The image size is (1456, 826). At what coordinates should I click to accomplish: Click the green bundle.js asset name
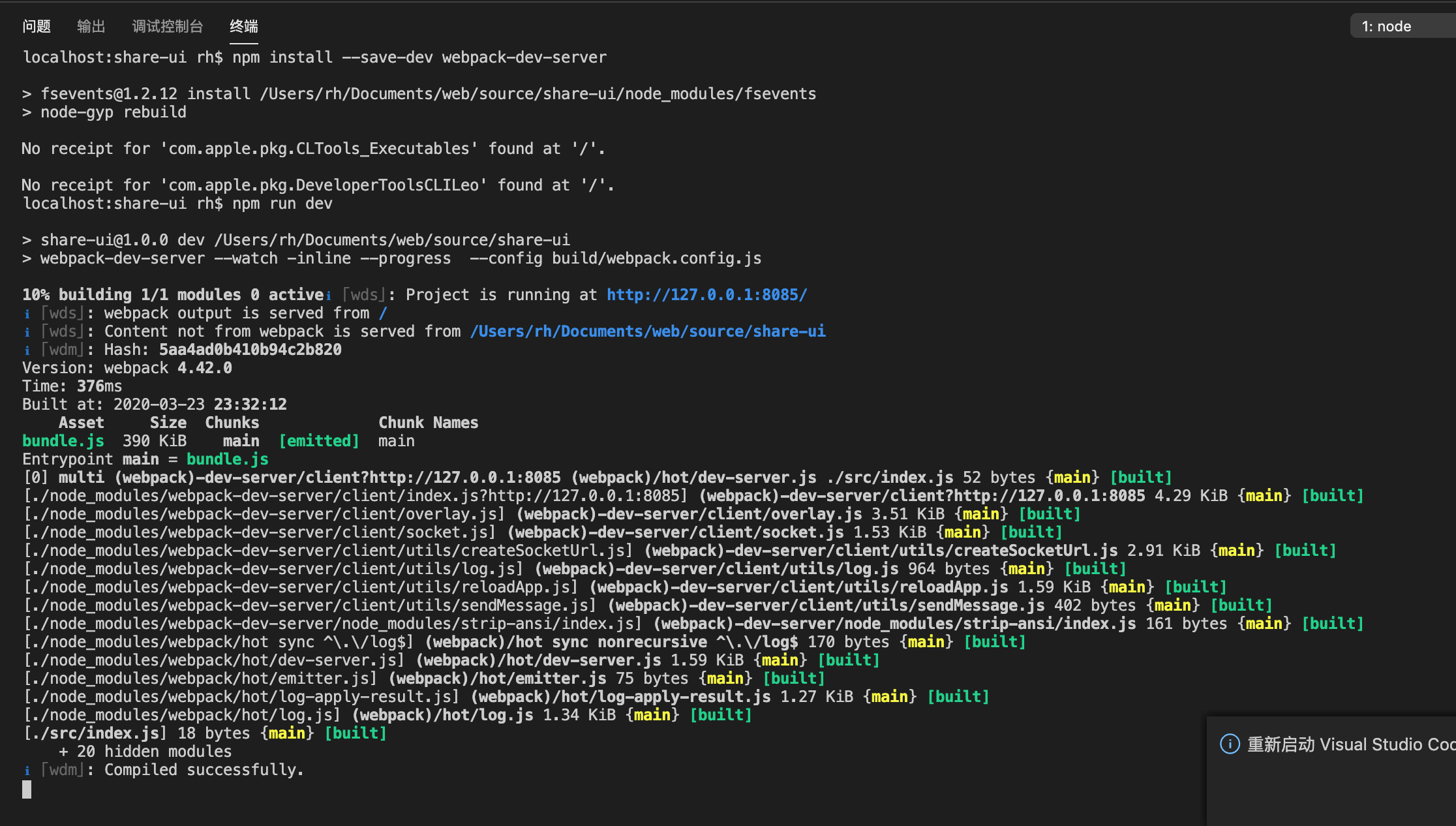point(63,441)
